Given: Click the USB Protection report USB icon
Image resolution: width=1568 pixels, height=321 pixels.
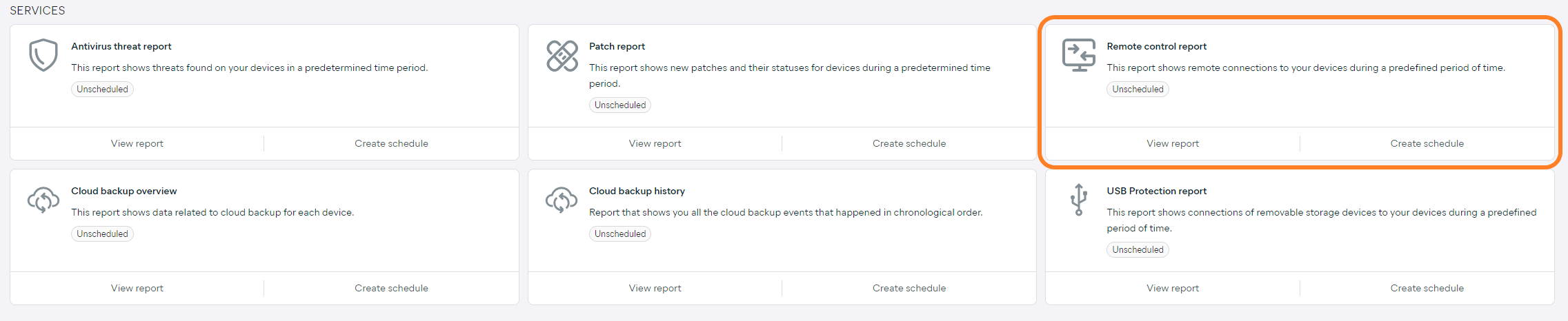Looking at the screenshot, I should (1079, 200).
